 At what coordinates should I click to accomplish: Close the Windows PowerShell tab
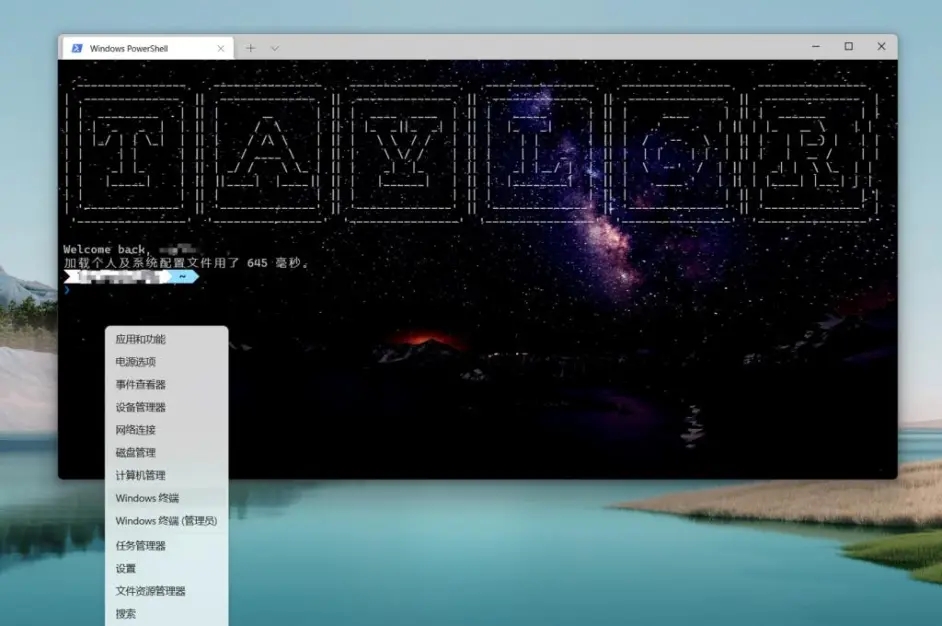point(221,46)
